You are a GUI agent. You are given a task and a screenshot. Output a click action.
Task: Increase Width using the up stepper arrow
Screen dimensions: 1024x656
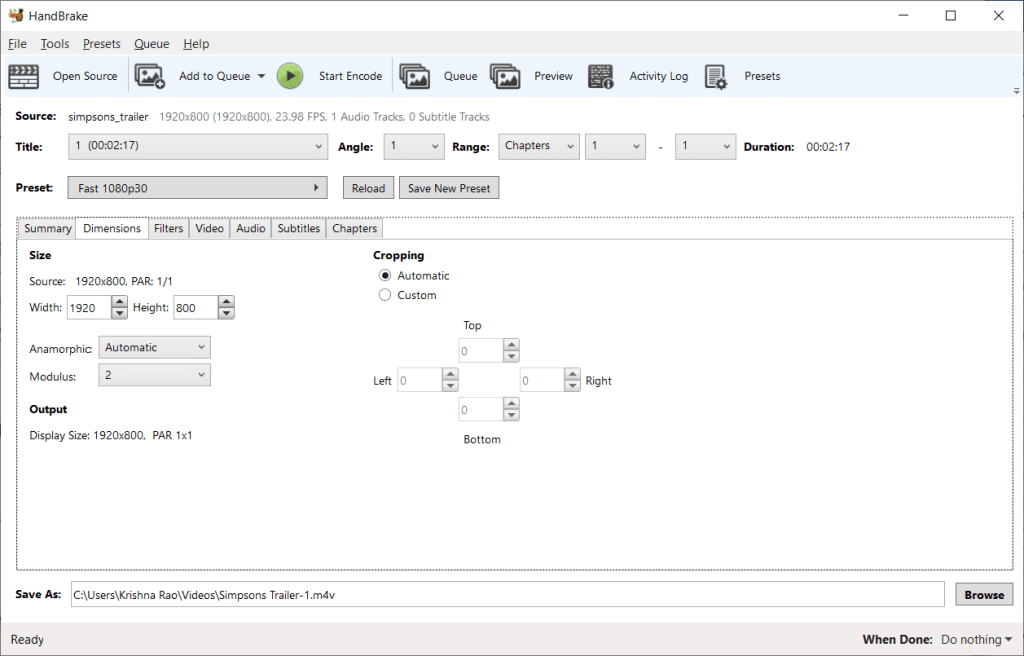click(x=120, y=302)
